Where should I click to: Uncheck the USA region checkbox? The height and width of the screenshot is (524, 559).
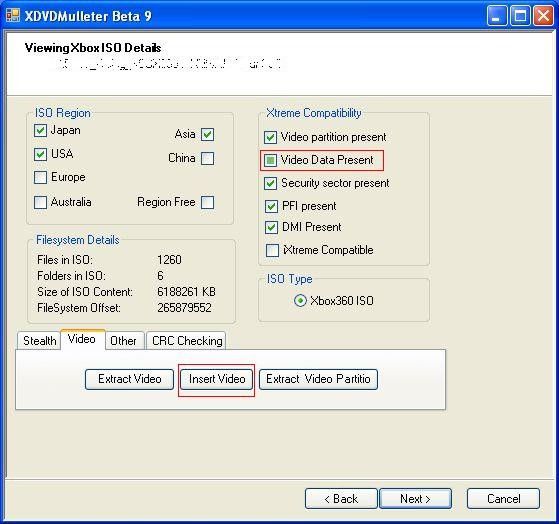click(x=40, y=154)
